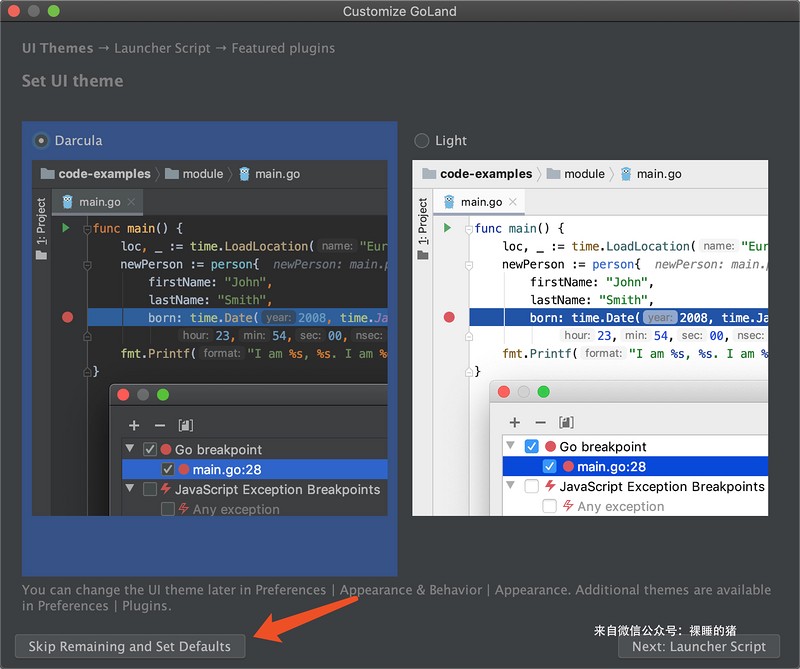The height and width of the screenshot is (669, 800).
Task: Click the Light label text
Action: pyautogui.click(x=451, y=140)
